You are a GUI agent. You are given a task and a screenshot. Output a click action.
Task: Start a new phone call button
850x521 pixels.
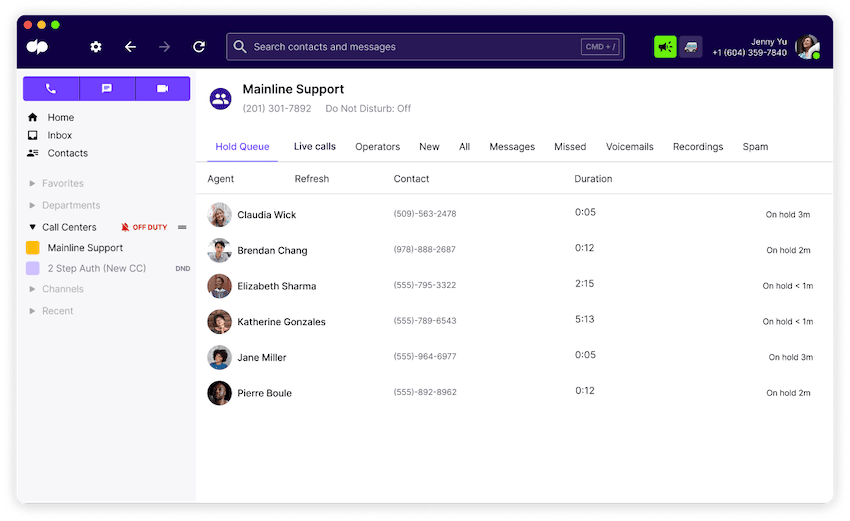(x=51, y=88)
